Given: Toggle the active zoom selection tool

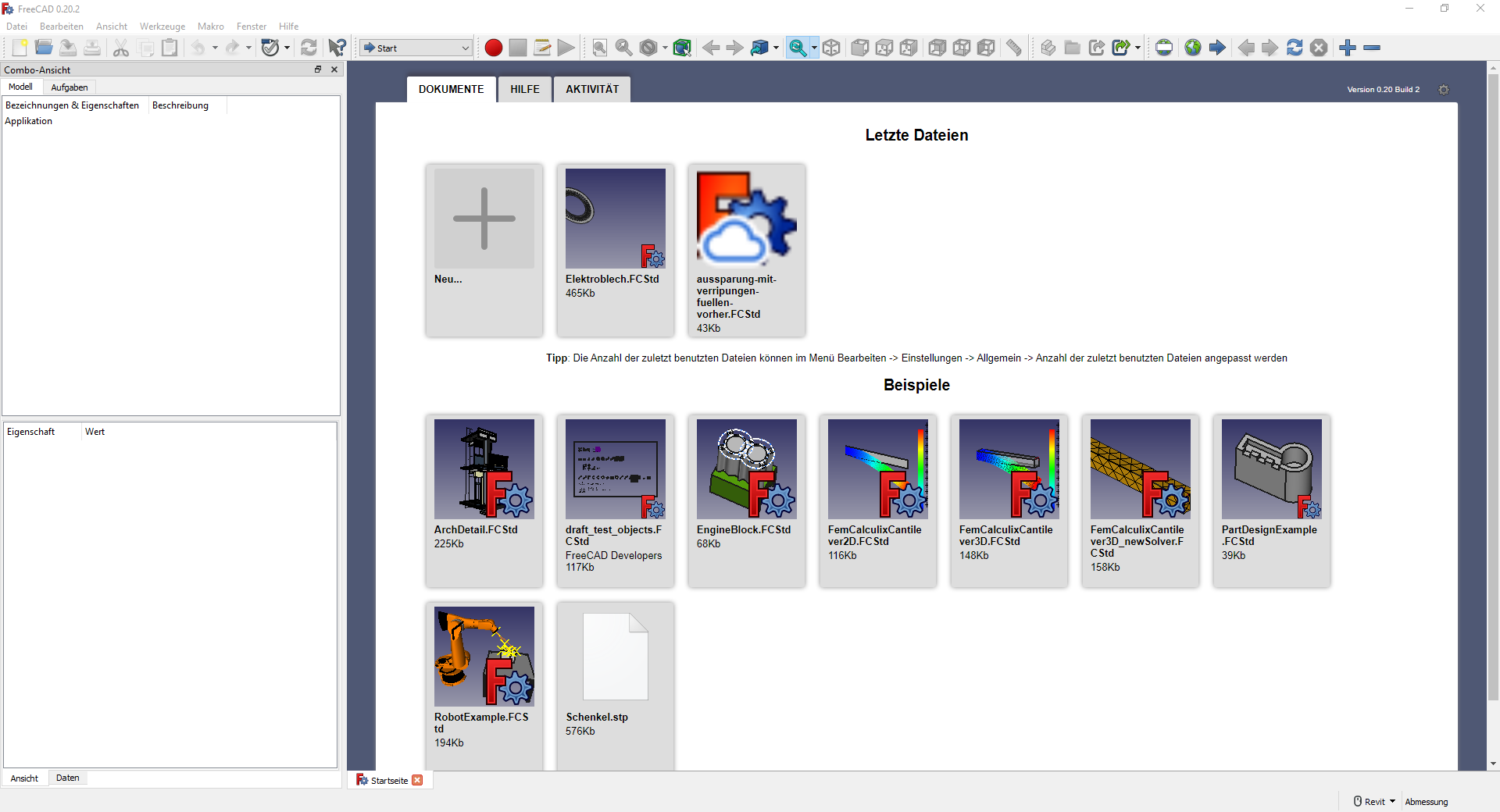Looking at the screenshot, I should 798,48.
